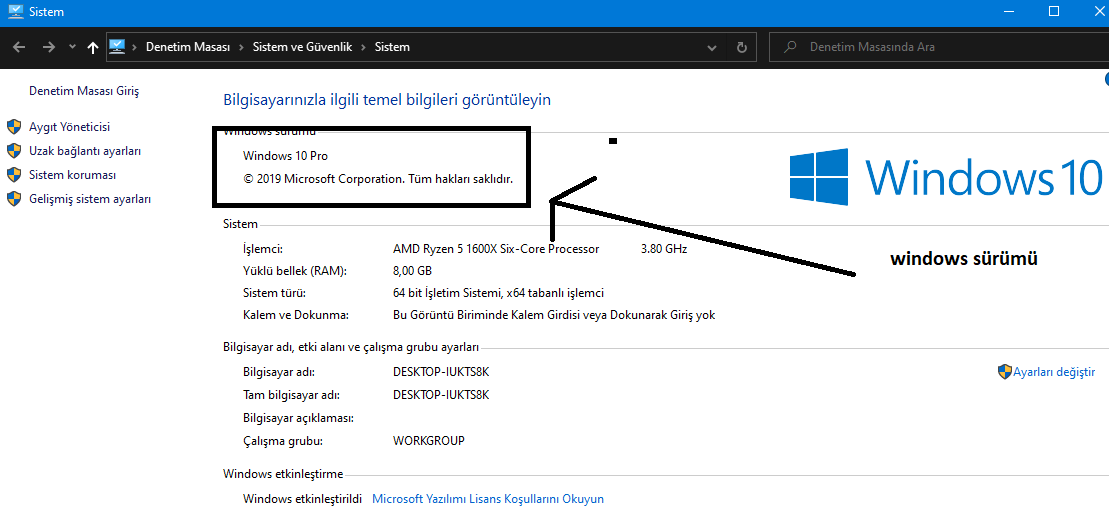The image size is (1109, 520).
Task: Click the Sistem türü label
Action: coord(274,293)
